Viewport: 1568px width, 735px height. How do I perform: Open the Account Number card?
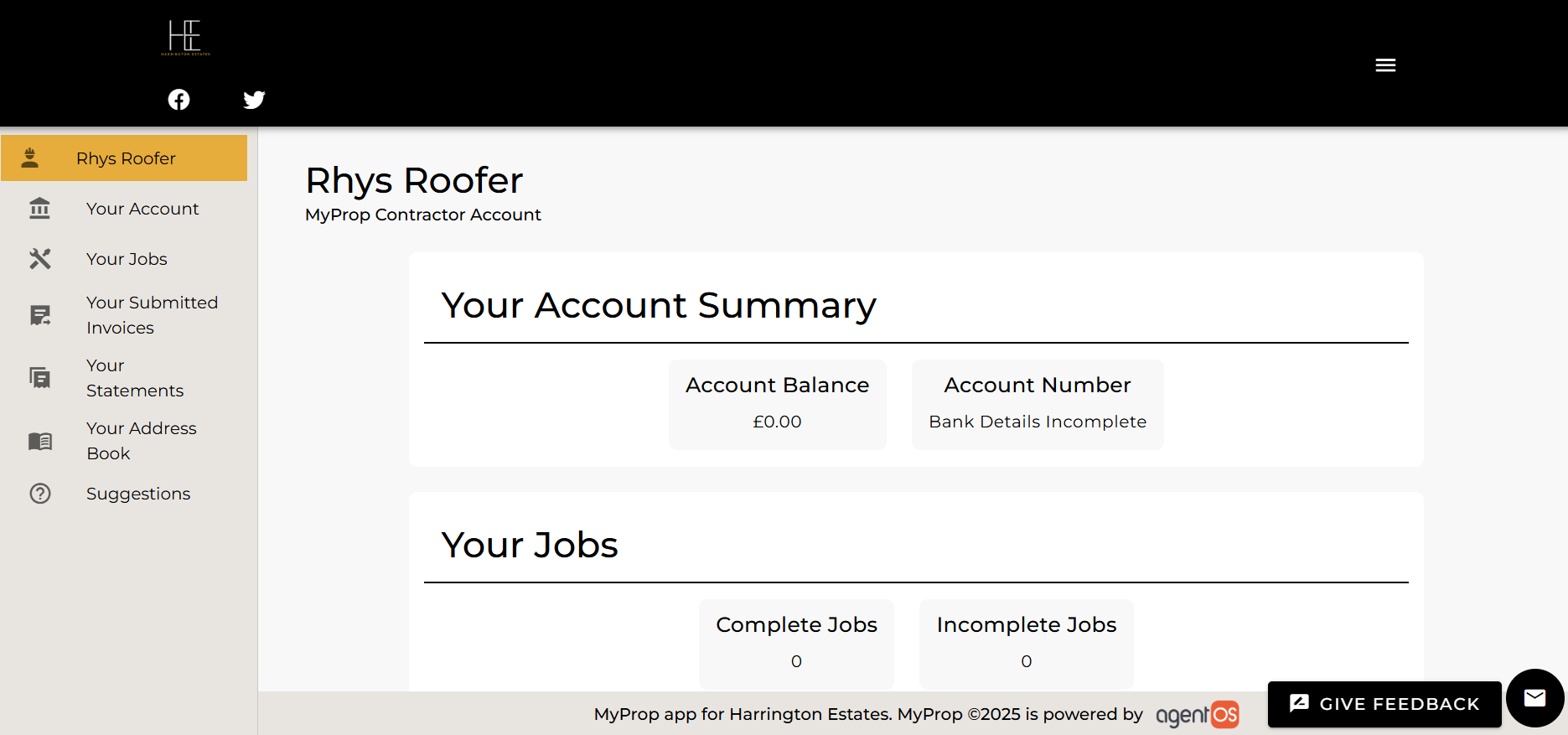click(1038, 404)
